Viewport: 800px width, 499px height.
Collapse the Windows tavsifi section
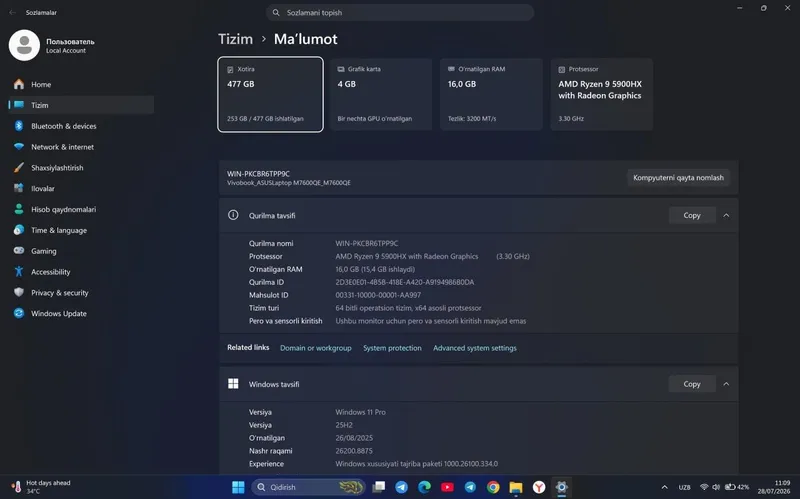726,384
